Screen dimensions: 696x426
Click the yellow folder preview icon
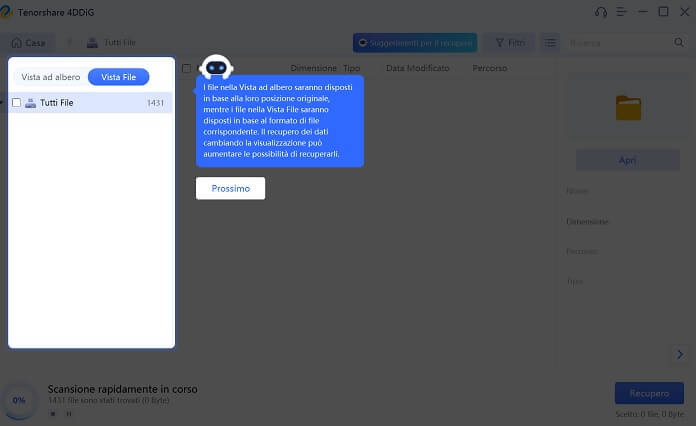628,108
